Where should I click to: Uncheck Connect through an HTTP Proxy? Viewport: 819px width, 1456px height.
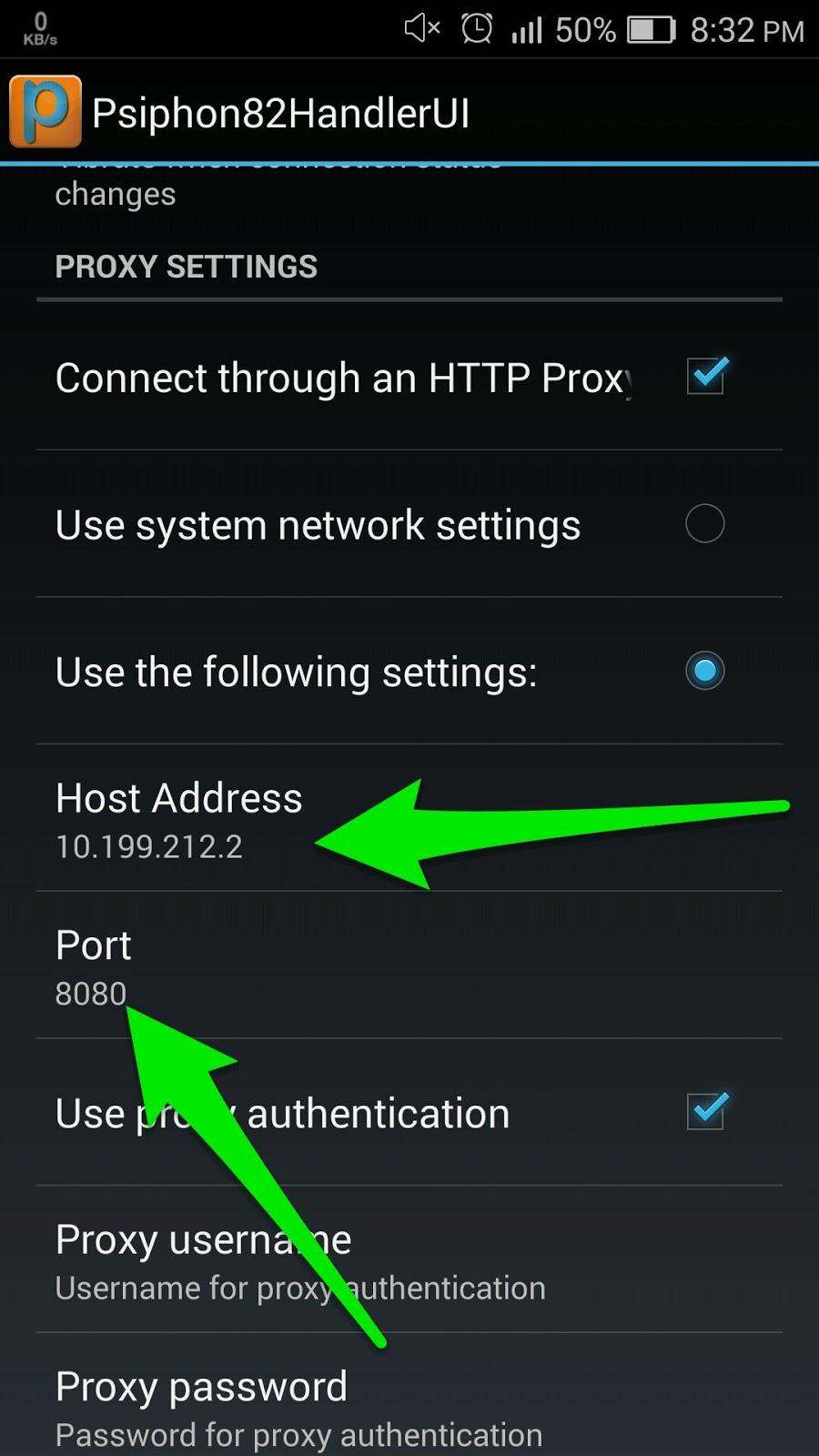pos(706,375)
